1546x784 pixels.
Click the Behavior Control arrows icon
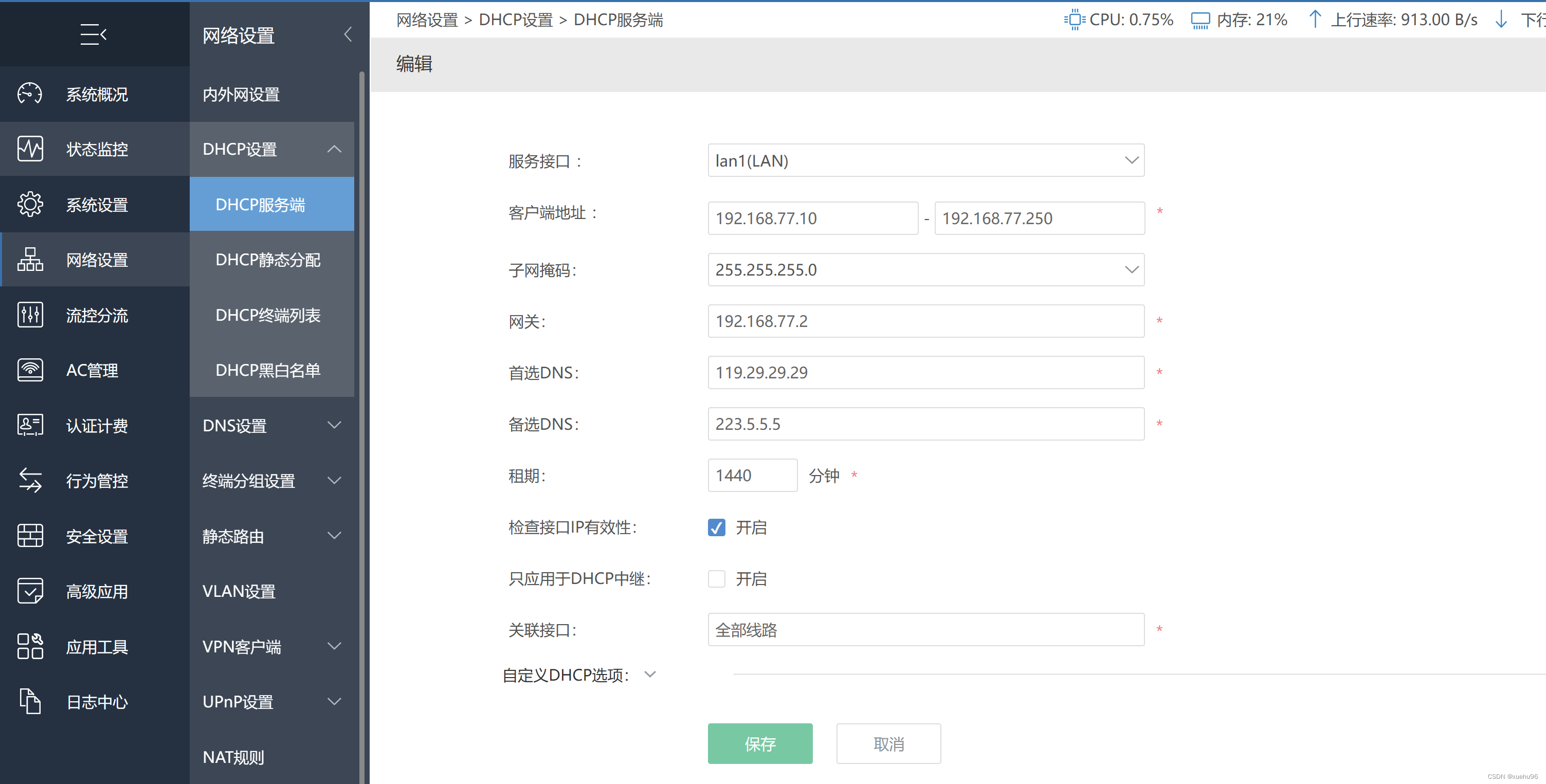click(x=29, y=480)
